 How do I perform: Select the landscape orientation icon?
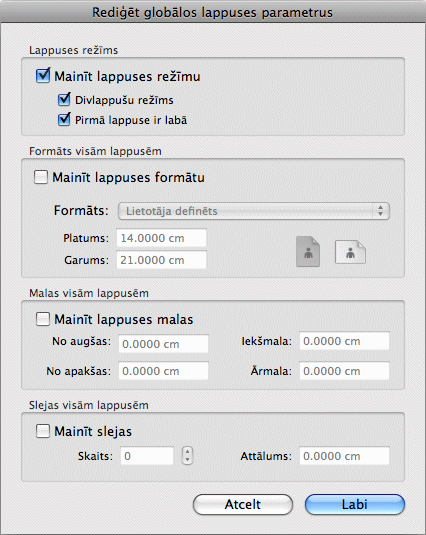[350, 252]
